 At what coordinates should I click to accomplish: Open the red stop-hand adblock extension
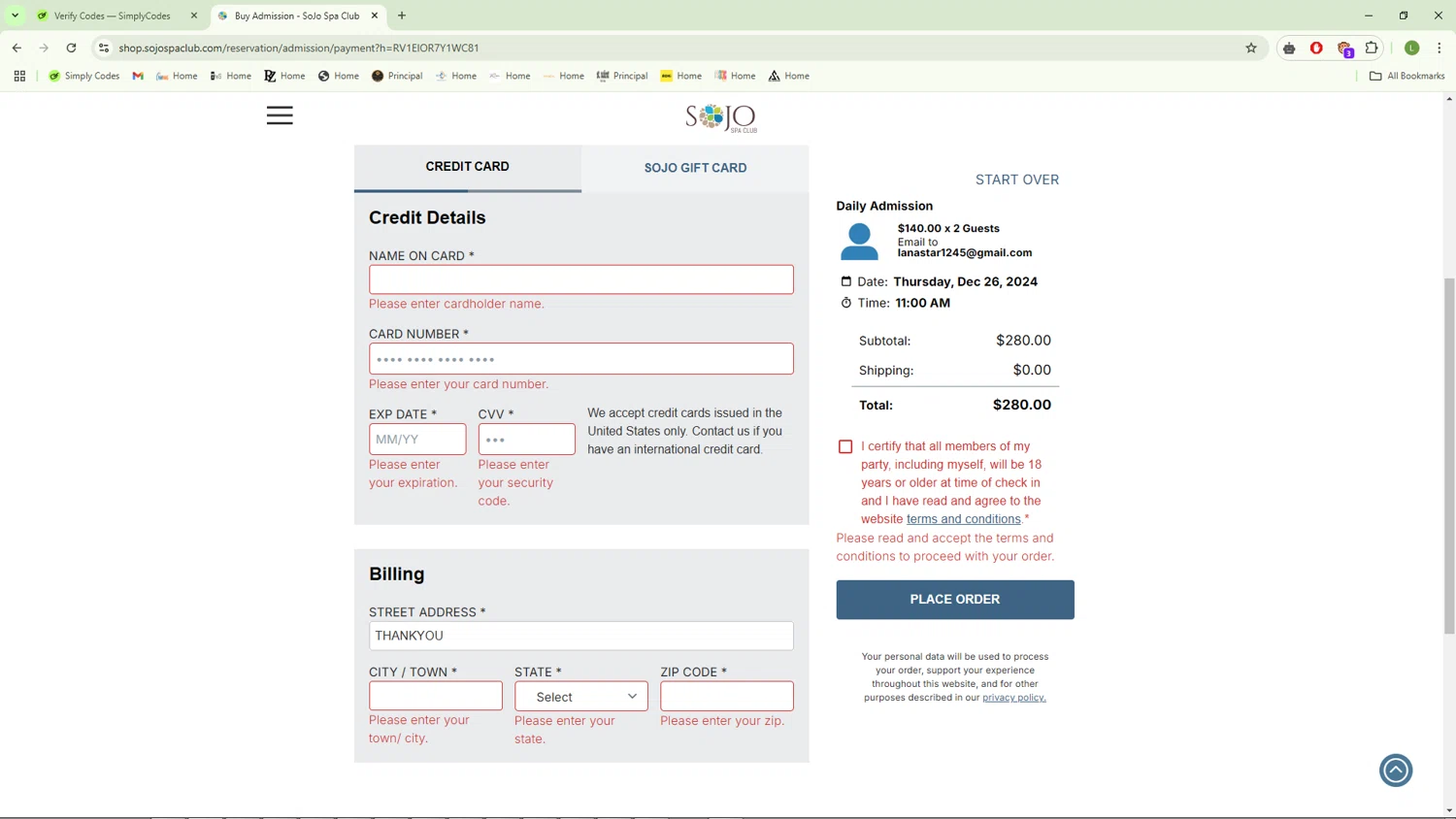pos(1316,48)
